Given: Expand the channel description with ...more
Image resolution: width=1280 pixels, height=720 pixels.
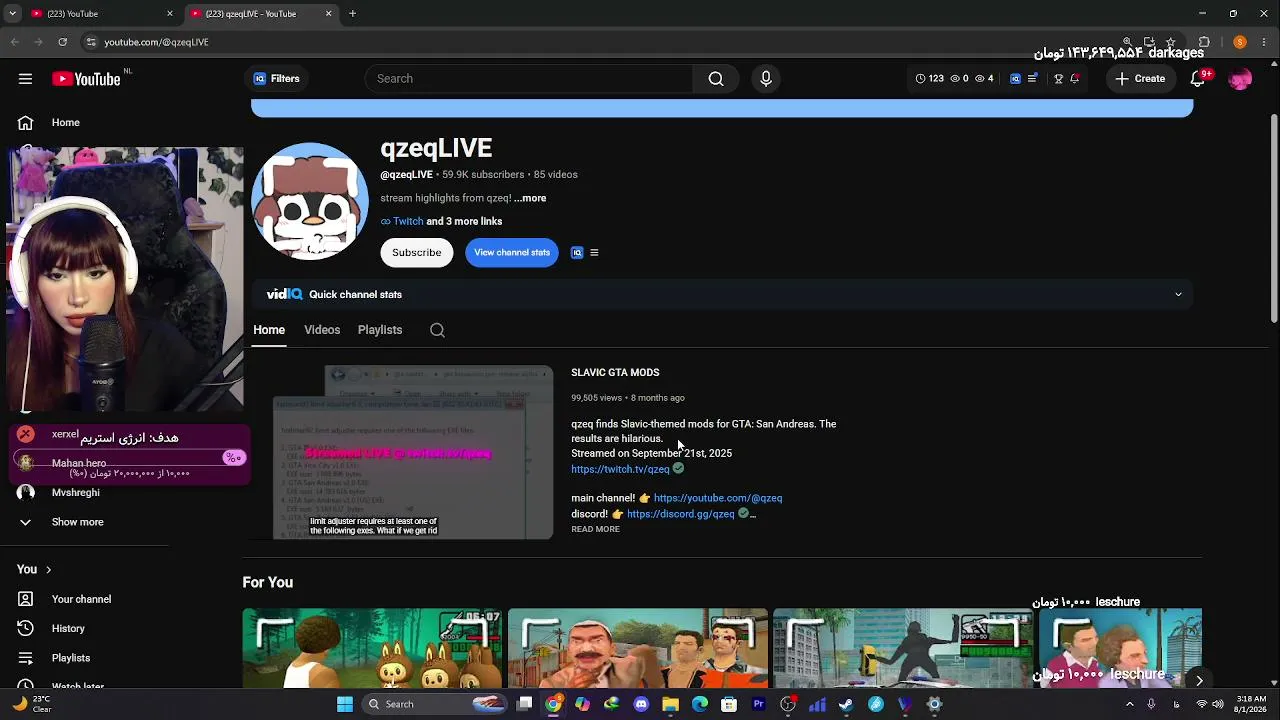Looking at the screenshot, I should pos(530,198).
